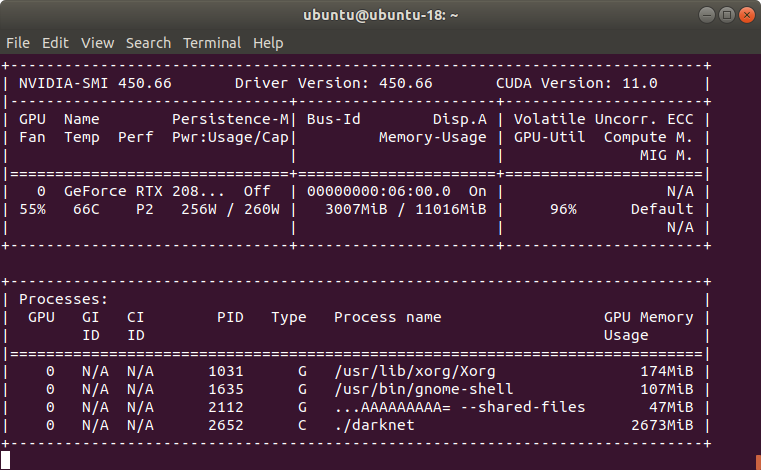This screenshot has height=470, width=761.
Task: Click the 47MiB memory usage value
Action: [x=671, y=407]
